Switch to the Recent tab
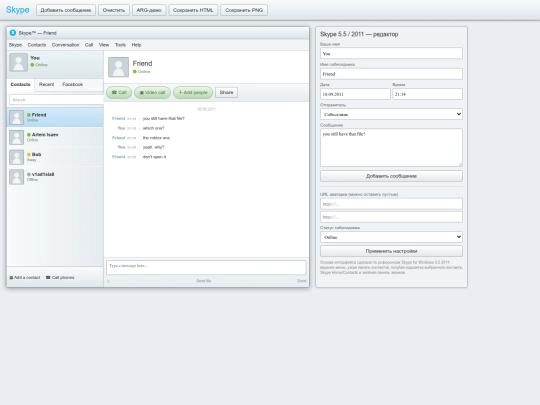Viewport: 540px width, 405px height. [46, 84]
